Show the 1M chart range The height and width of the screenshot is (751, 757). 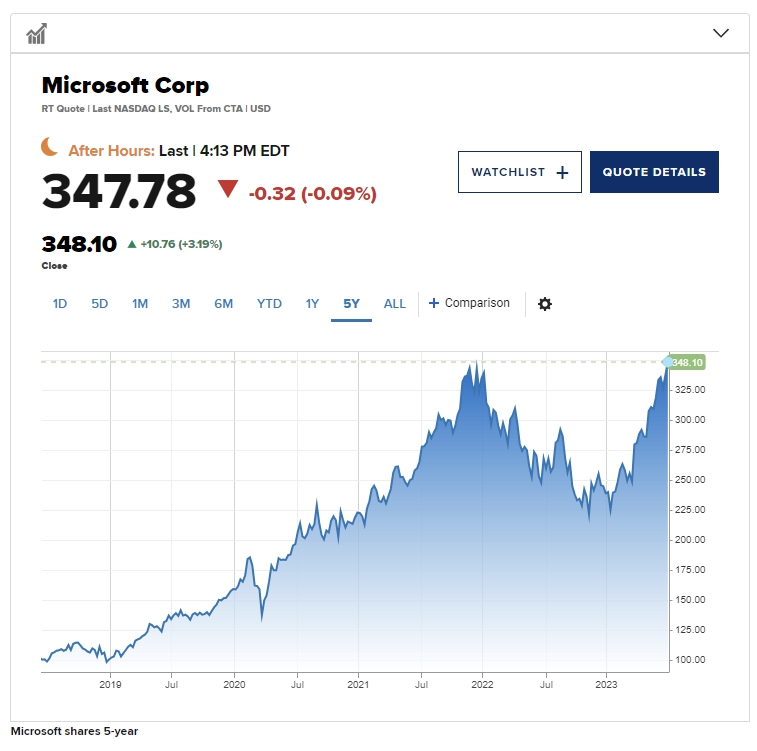140,304
